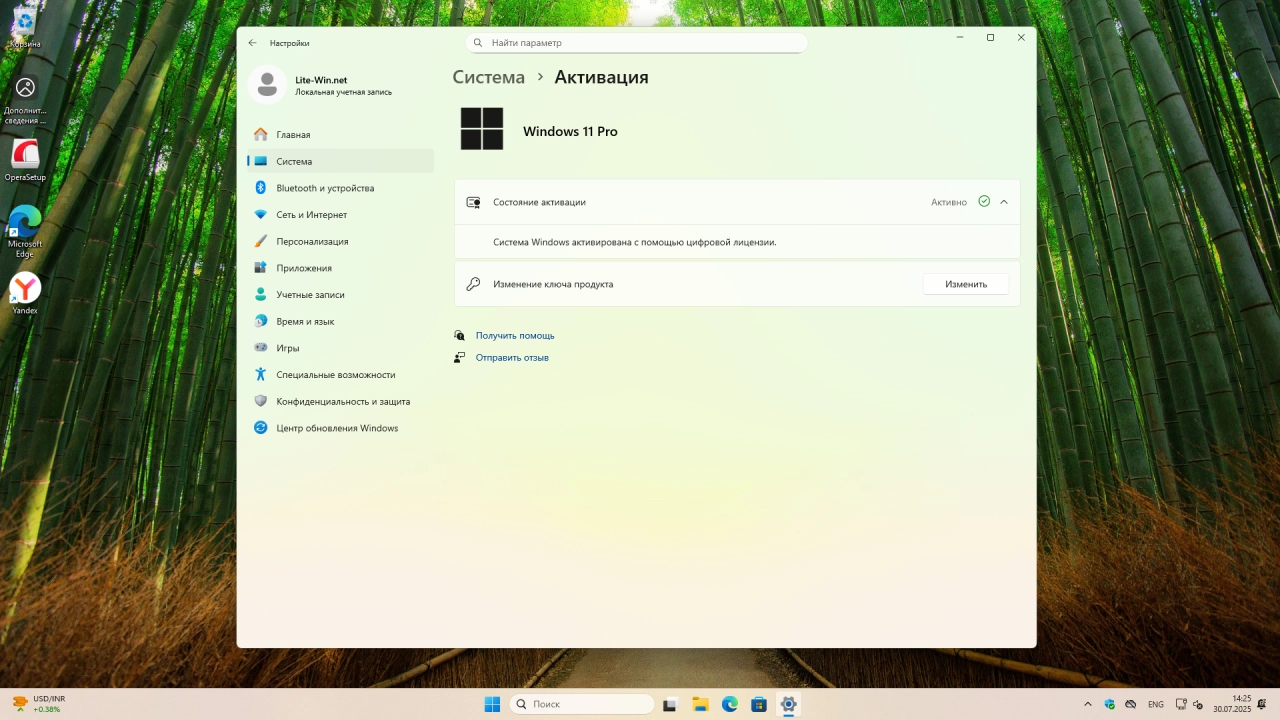Open the Start menu
Viewport: 1280px width, 720px height.
492,704
